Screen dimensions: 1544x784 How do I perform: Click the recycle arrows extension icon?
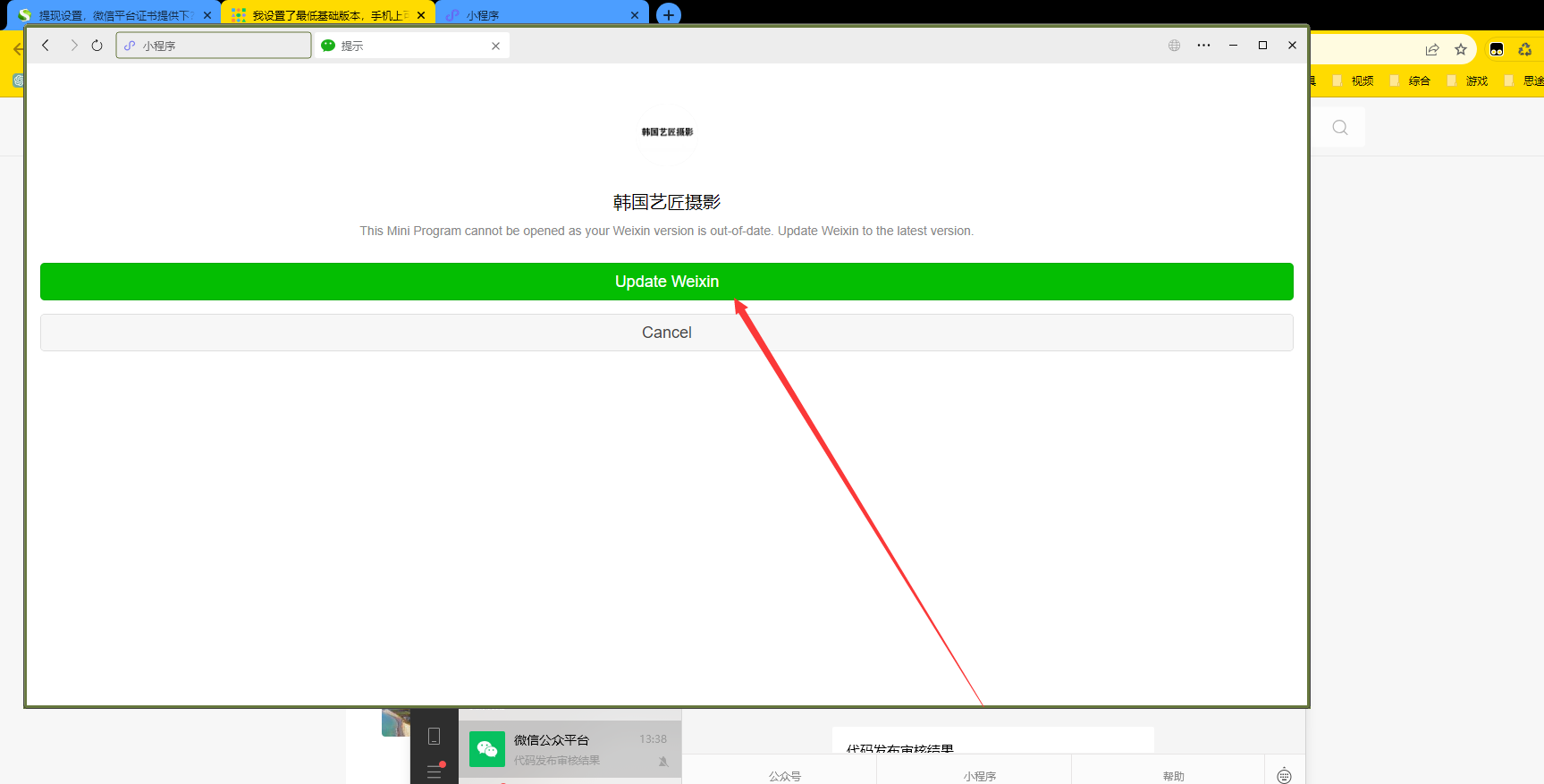point(1525,49)
